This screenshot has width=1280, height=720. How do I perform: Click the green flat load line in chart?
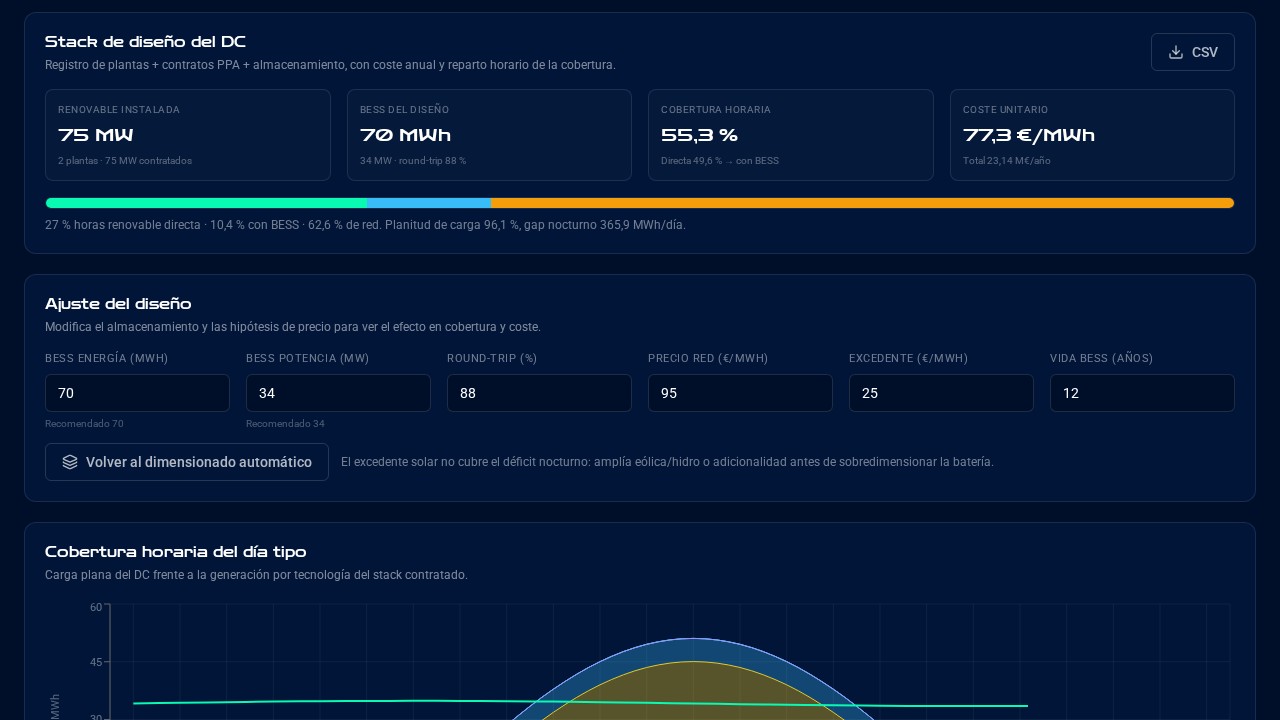coord(580,703)
